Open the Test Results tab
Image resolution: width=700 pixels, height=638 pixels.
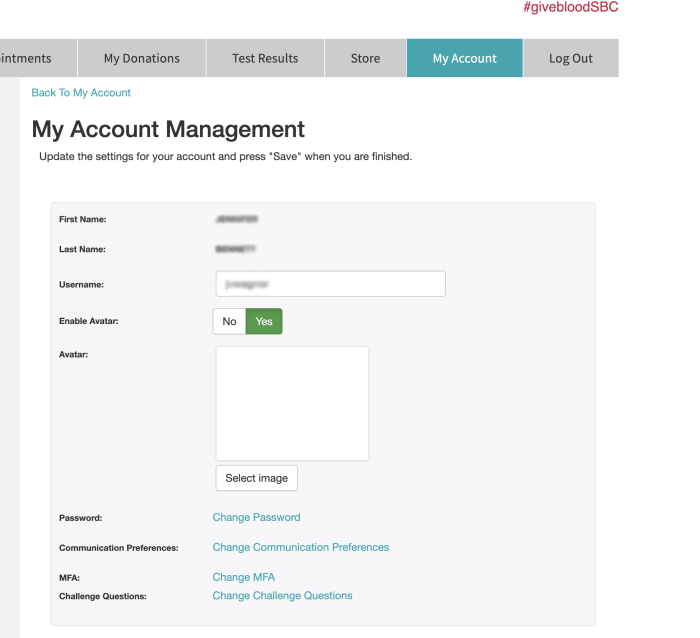[265, 58]
